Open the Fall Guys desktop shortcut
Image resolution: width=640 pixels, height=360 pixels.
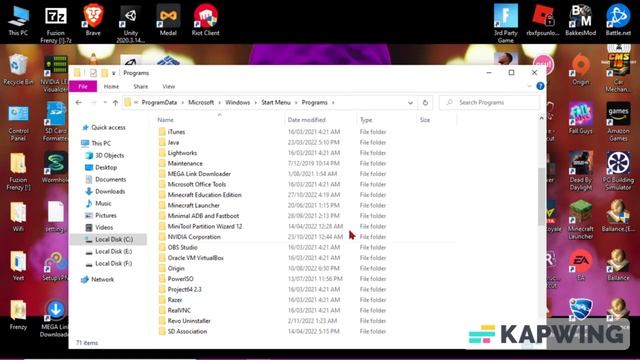[x=580, y=119]
